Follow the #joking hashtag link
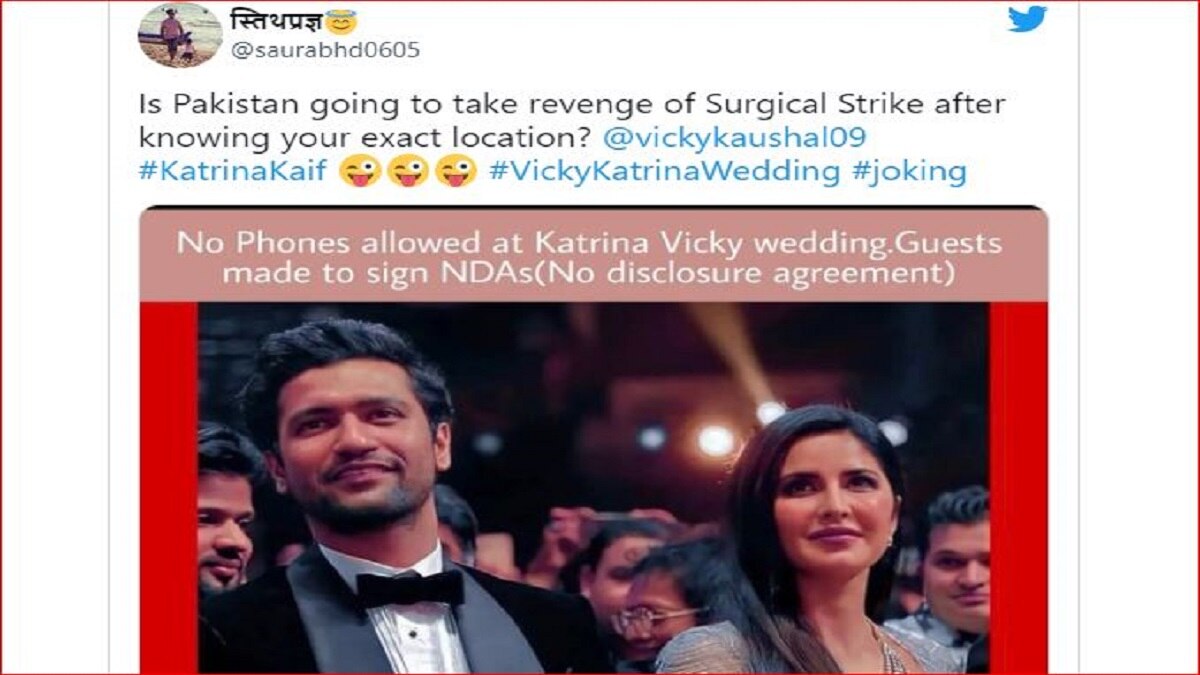Image resolution: width=1200 pixels, height=675 pixels. click(909, 172)
